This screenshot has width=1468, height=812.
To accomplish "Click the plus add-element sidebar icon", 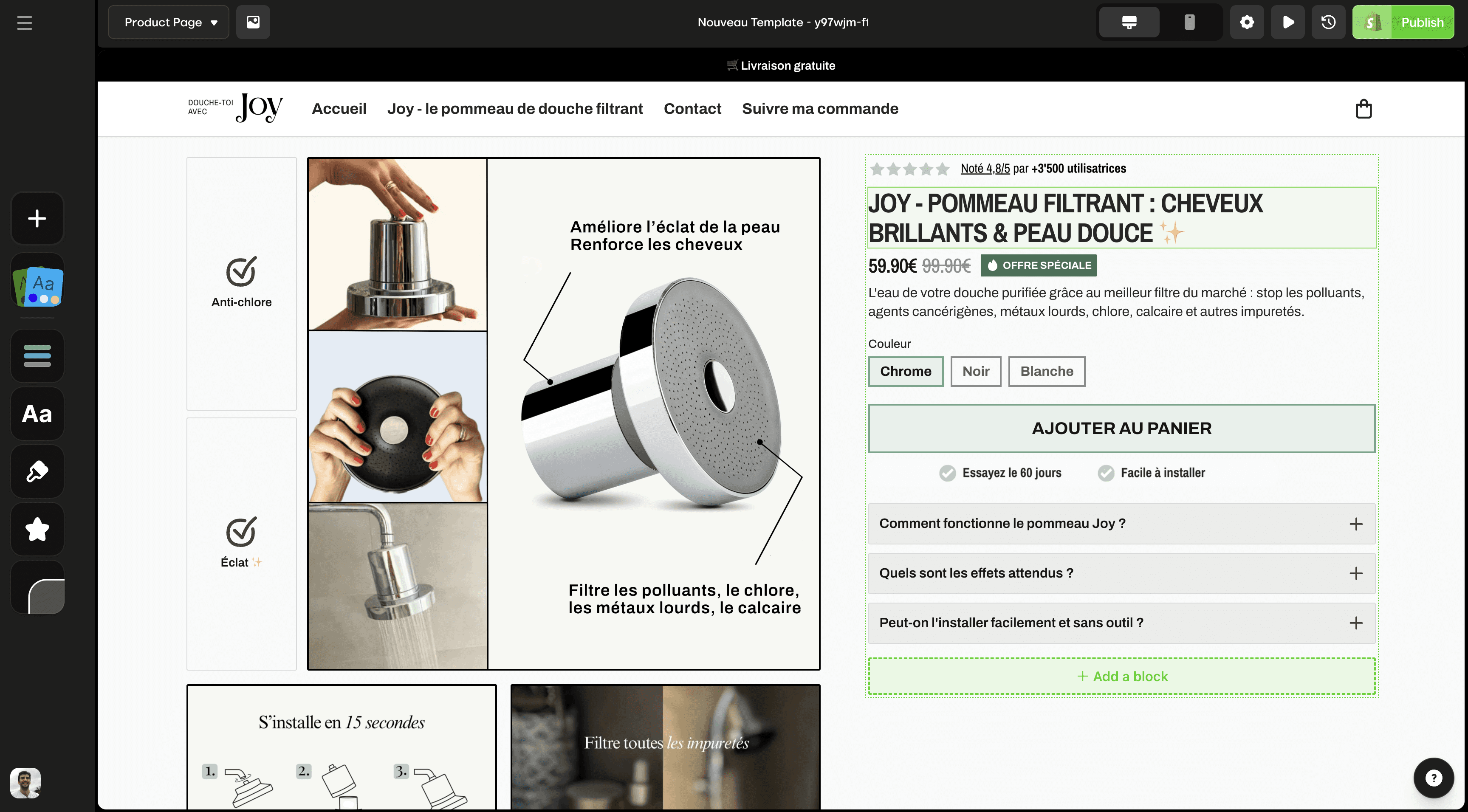I will click(x=37, y=218).
